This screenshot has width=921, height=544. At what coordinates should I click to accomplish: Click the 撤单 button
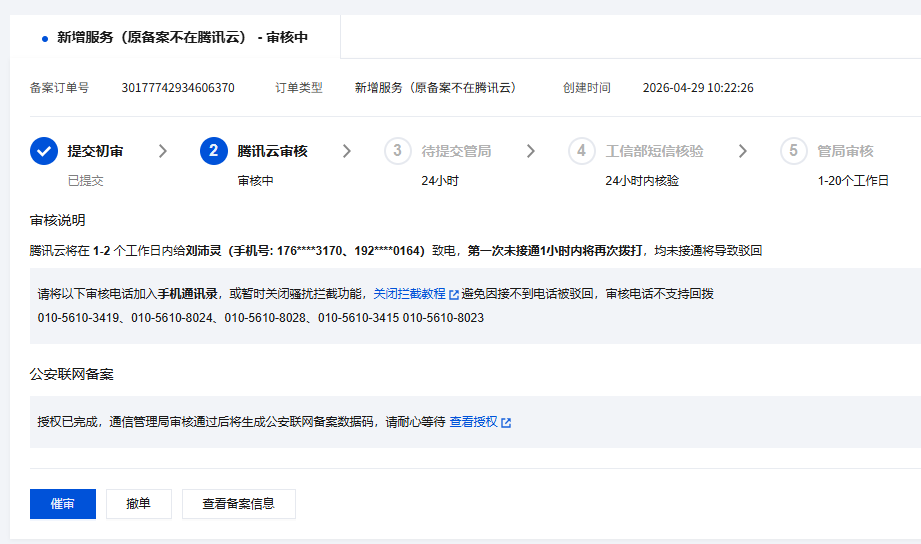(x=139, y=504)
